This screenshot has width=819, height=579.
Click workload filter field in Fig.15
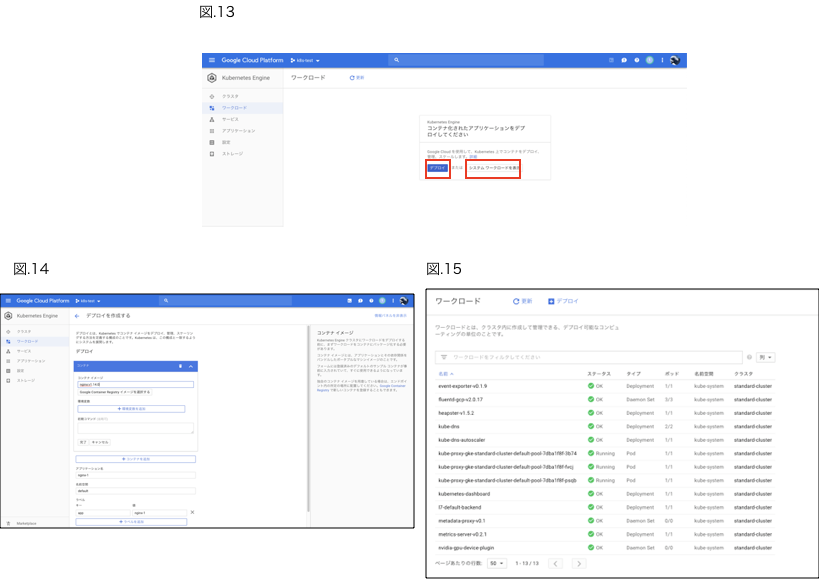(589, 357)
